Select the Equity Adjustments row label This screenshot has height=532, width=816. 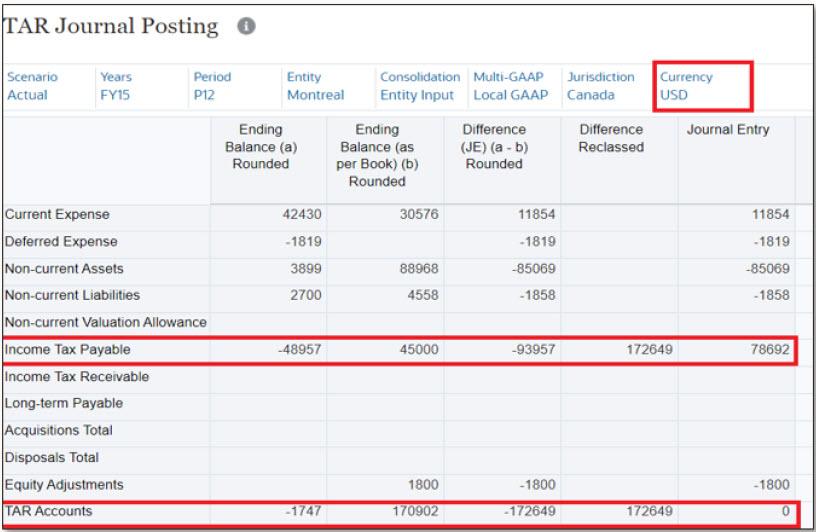[64, 485]
